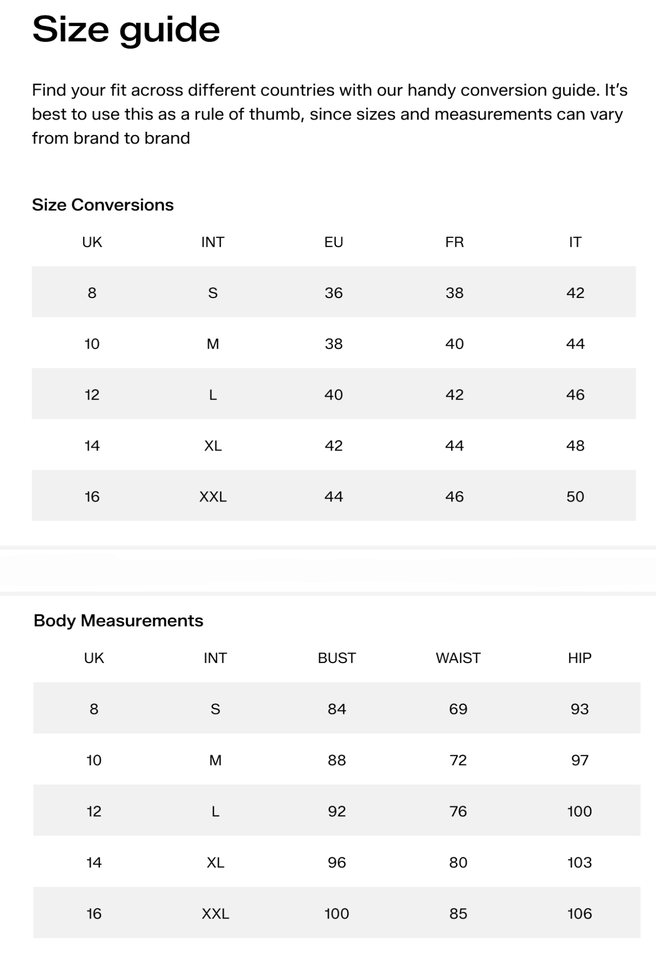The width and height of the screenshot is (656, 960).
Task: Click the intro paragraph about conversion guide
Action: [328, 114]
